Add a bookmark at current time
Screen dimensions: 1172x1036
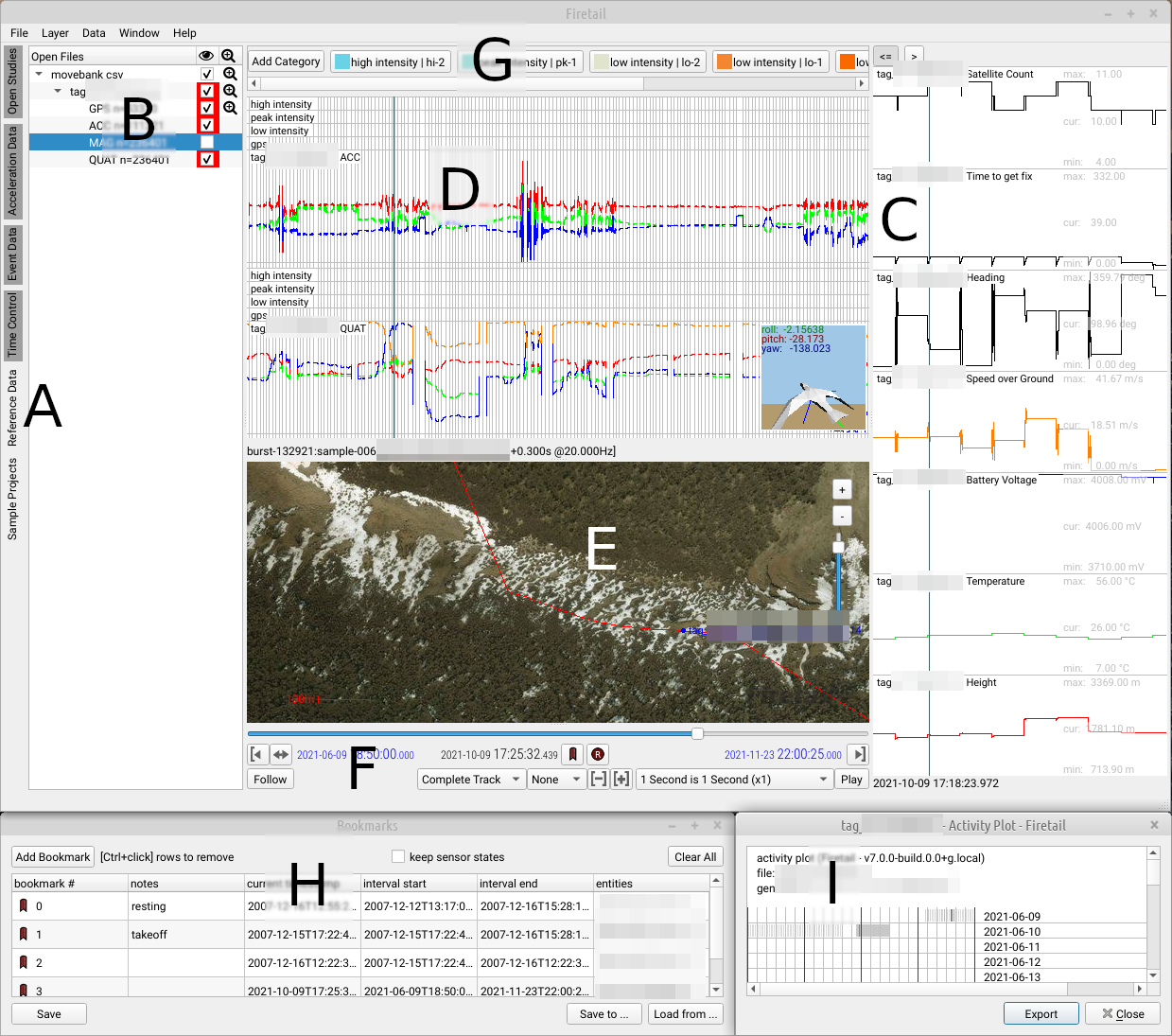572,754
